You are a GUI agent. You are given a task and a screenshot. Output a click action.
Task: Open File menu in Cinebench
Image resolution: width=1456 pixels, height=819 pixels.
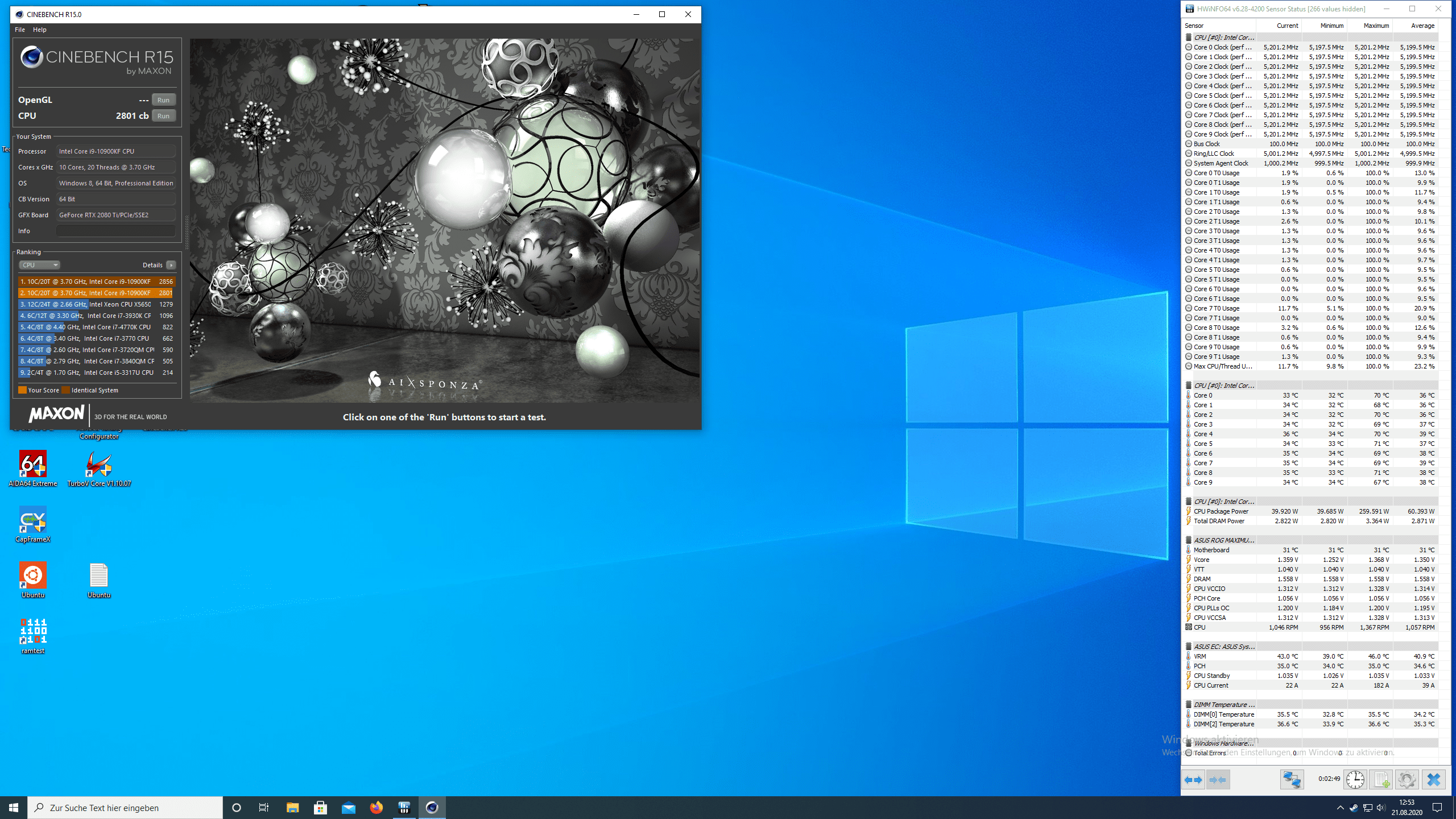tap(20, 30)
